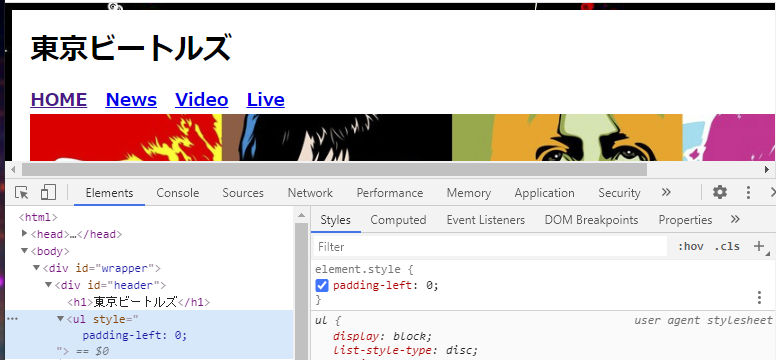776x360 pixels.
Task: Open element.style rule three-dot menu
Action: click(759, 298)
